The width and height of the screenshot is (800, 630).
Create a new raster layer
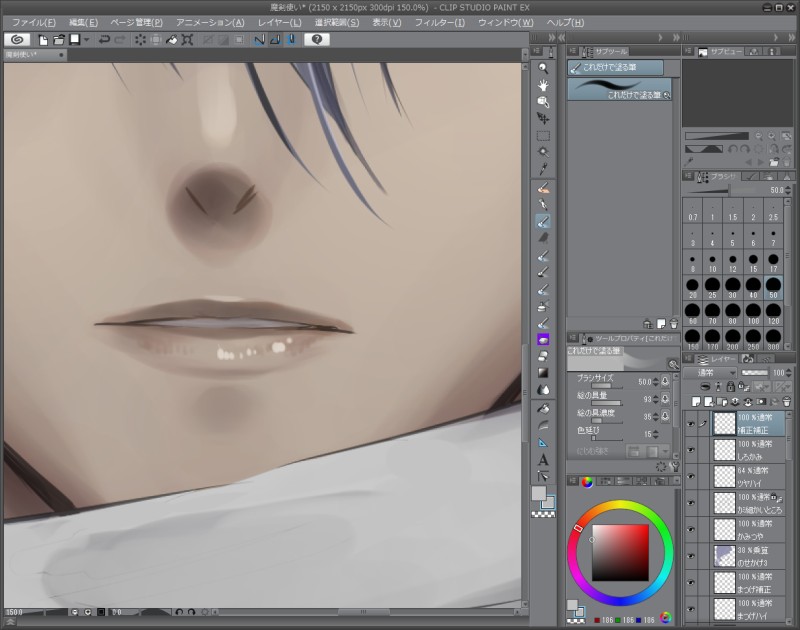point(696,401)
